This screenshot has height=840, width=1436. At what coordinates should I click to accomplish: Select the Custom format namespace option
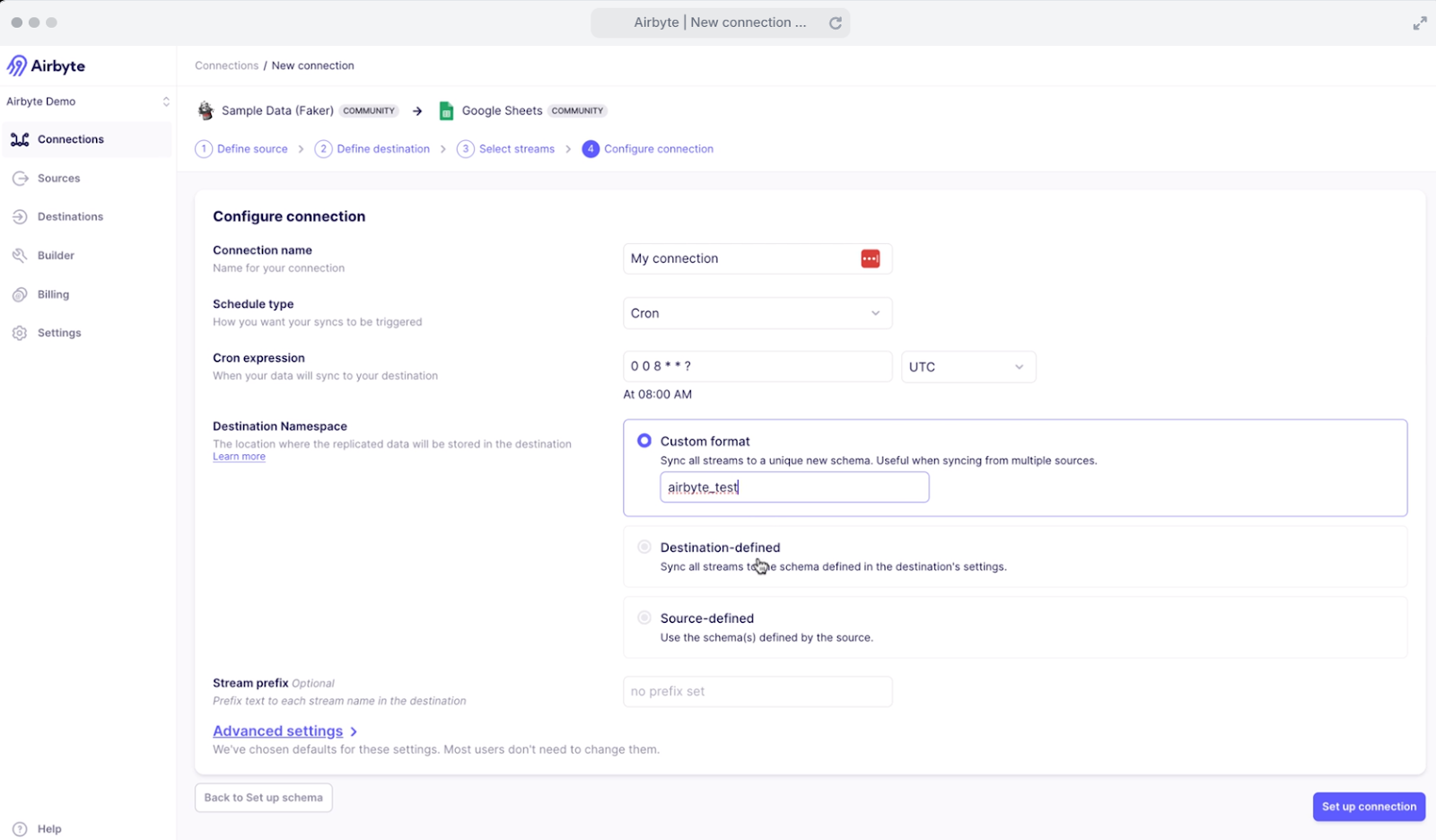click(x=644, y=441)
